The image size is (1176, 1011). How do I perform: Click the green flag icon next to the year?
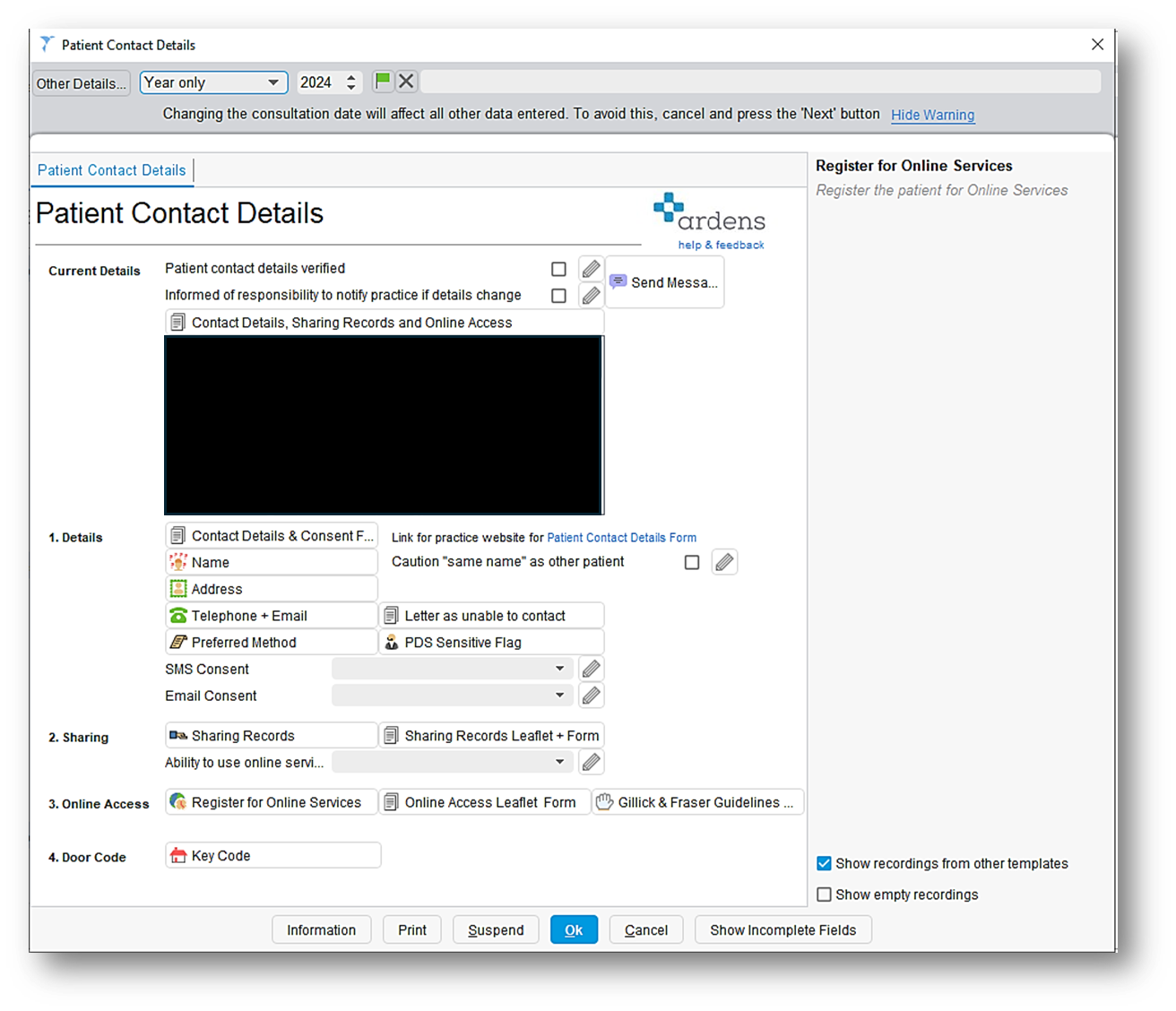[383, 82]
